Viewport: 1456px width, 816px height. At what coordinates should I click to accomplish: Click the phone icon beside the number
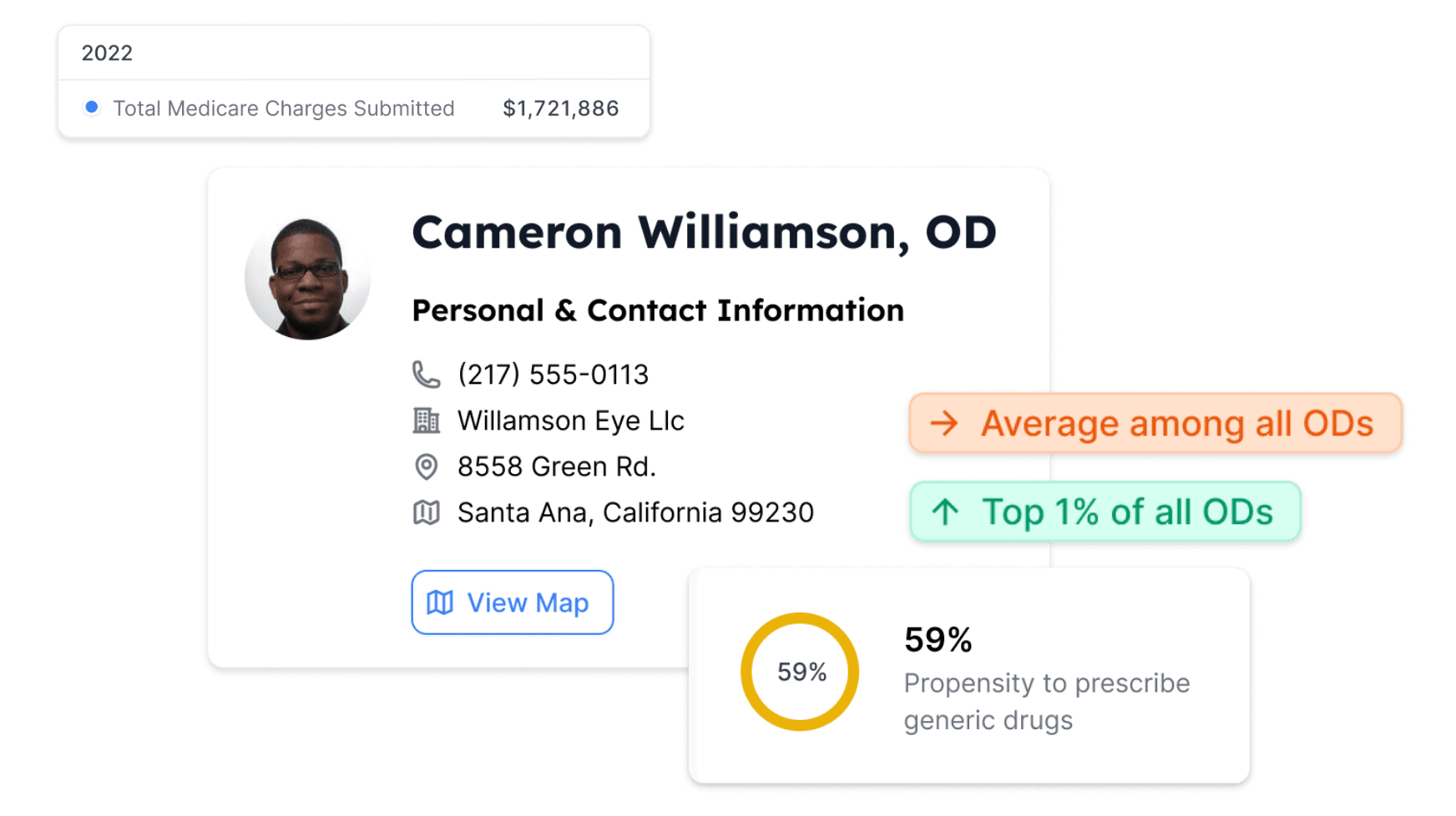pos(426,375)
